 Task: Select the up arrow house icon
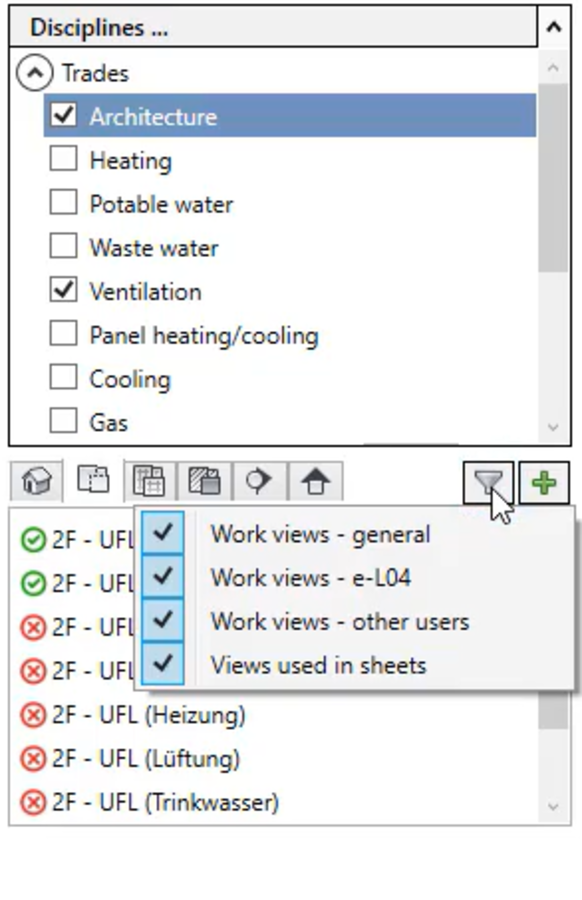pyautogui.click(x=315, y=481)
